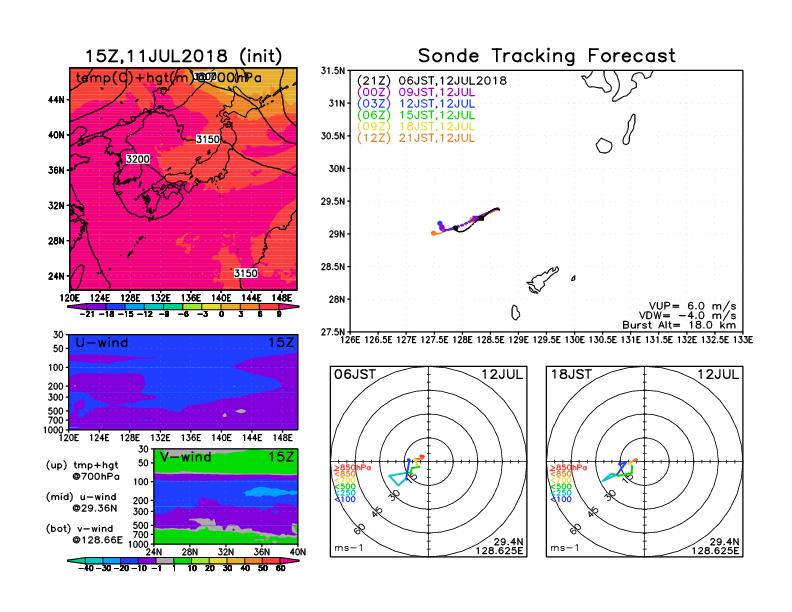Click the purple swatch left of '-21' on the temperature colorbar

tap(77, 307)
